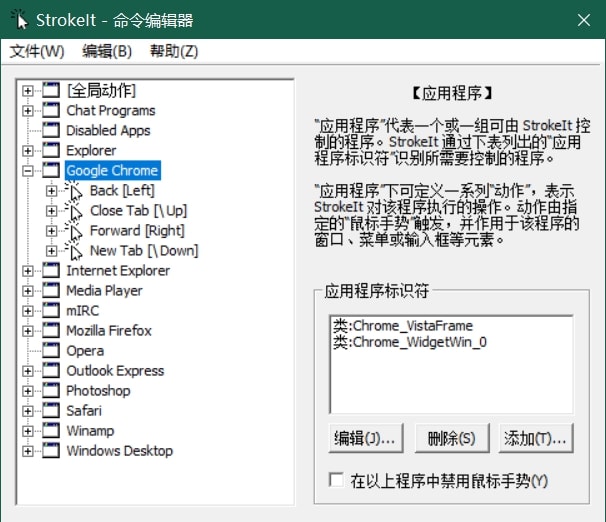Click the Disabled Apps window icon
Viewport: 606px width, 522px height.
coord(51,130)
